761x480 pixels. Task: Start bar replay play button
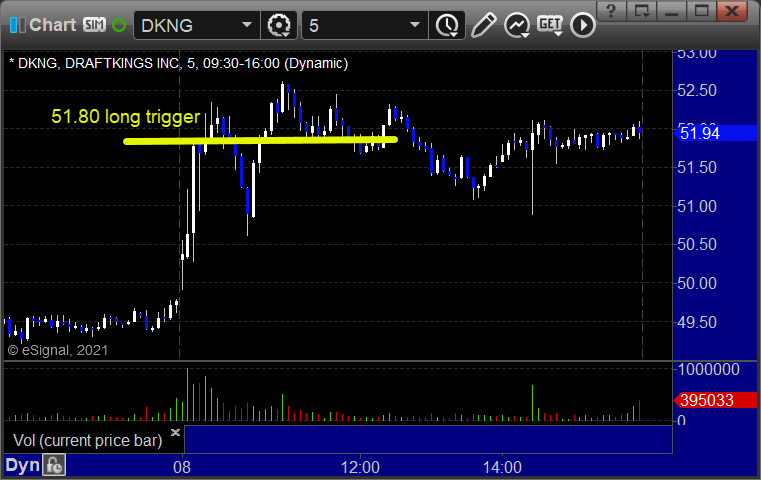[582, 25]
